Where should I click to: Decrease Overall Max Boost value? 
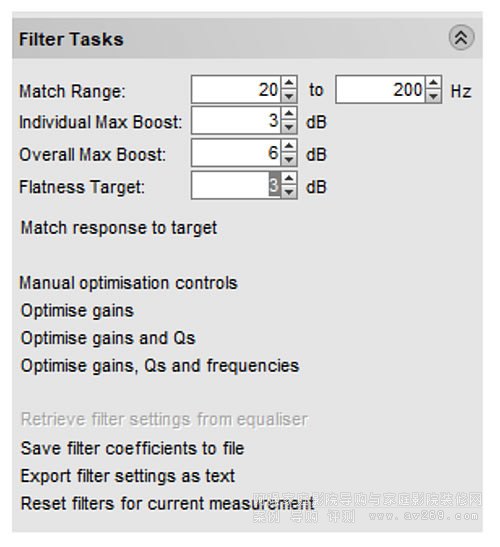click(289, 159)
